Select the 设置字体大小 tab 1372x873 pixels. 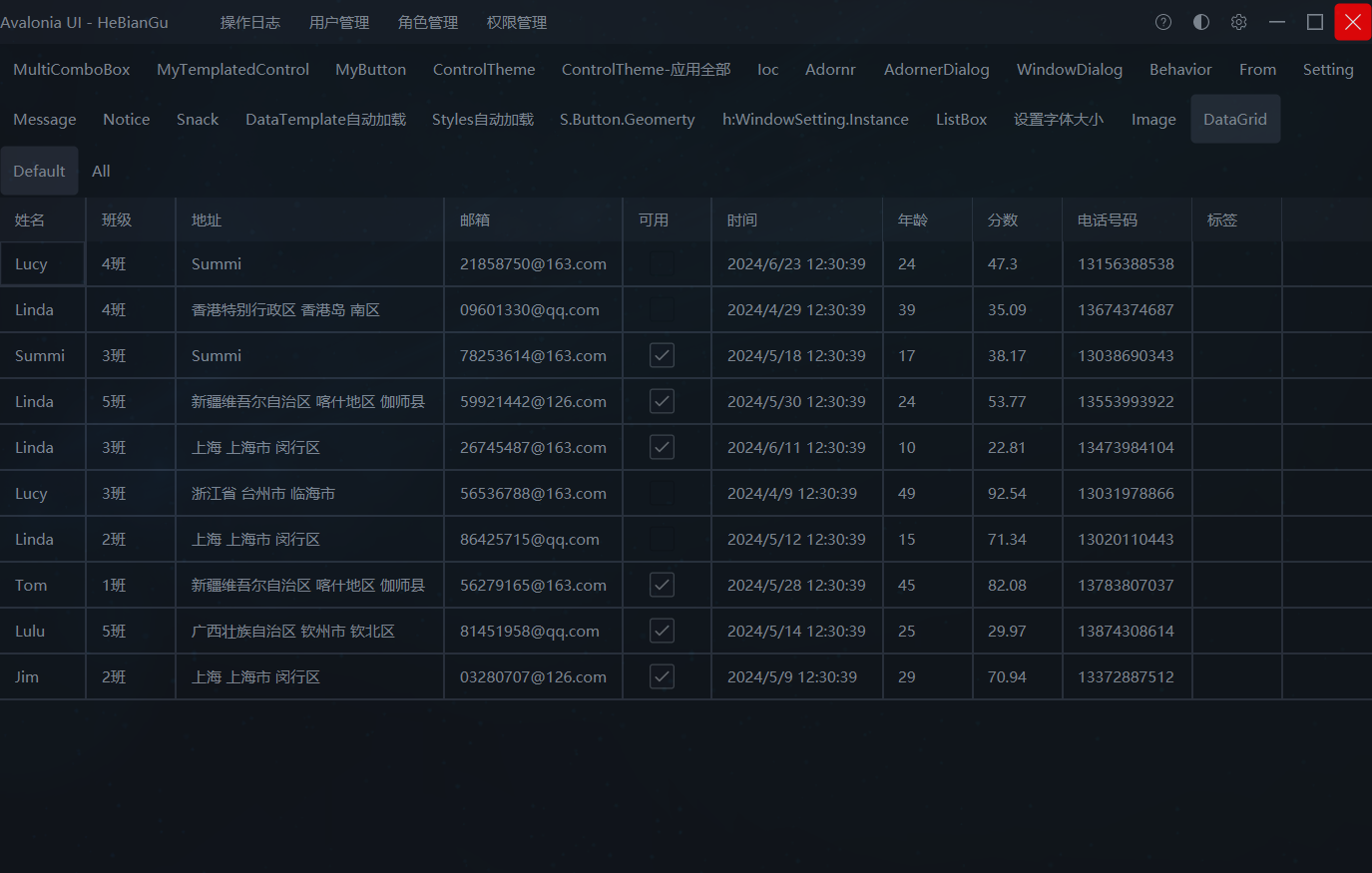[1059, 119]
